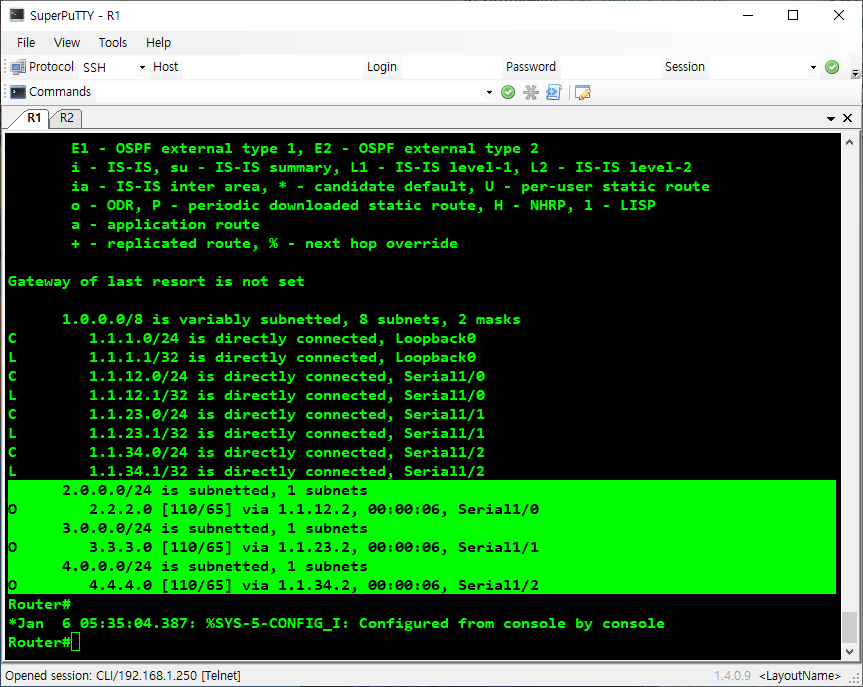The width and height of the screenshot is (863, 687).
Task: Click the terminal scrollbar up arrow
Action: [x=849, y=142]
